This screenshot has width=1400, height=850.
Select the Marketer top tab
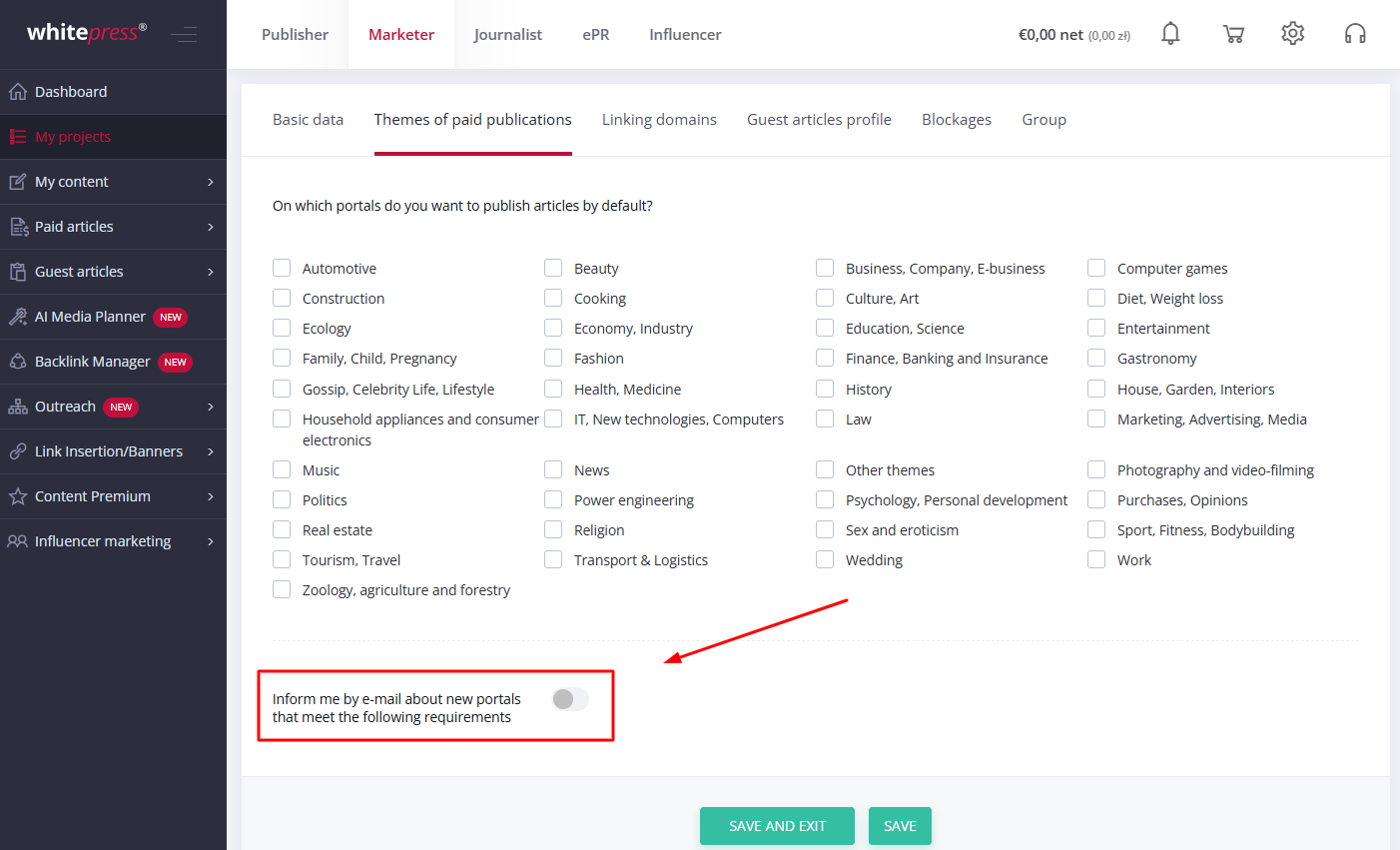(401, 34)
